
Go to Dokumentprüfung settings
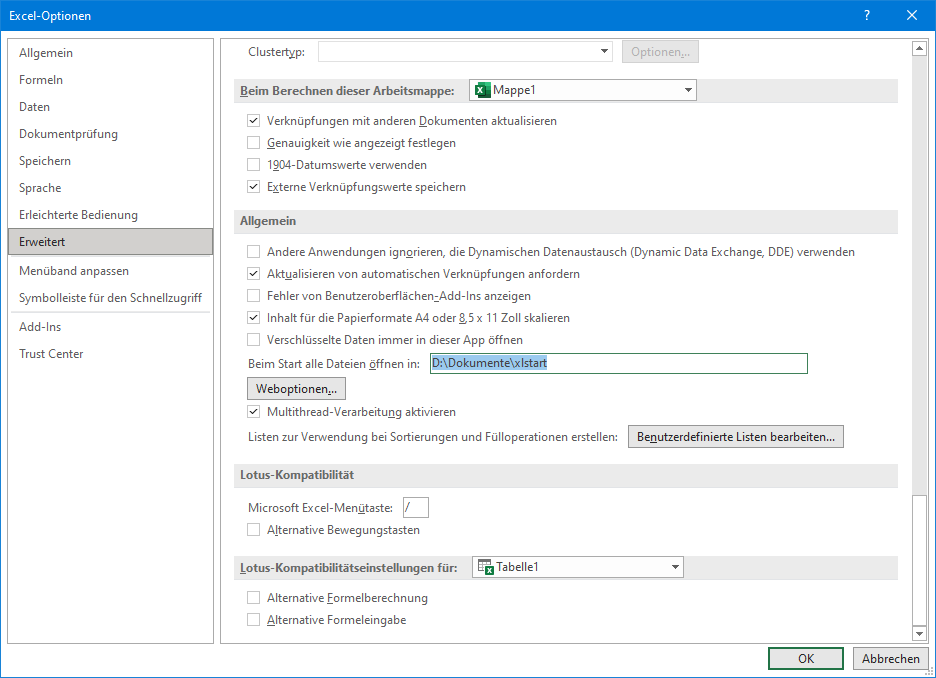[110, 134]
